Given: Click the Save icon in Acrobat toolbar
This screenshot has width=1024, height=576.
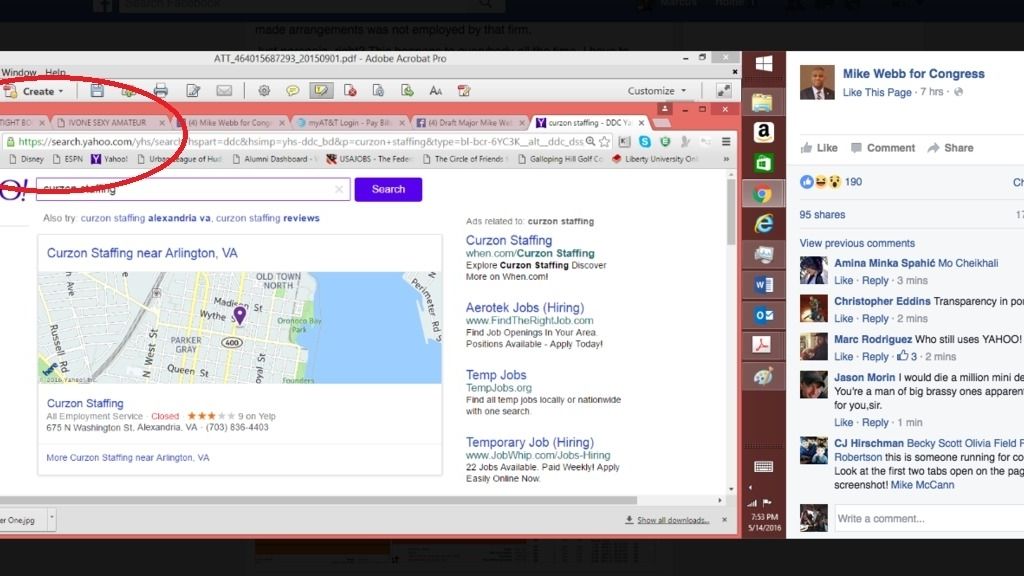Looking at the screenshot, I should point(97,91).
